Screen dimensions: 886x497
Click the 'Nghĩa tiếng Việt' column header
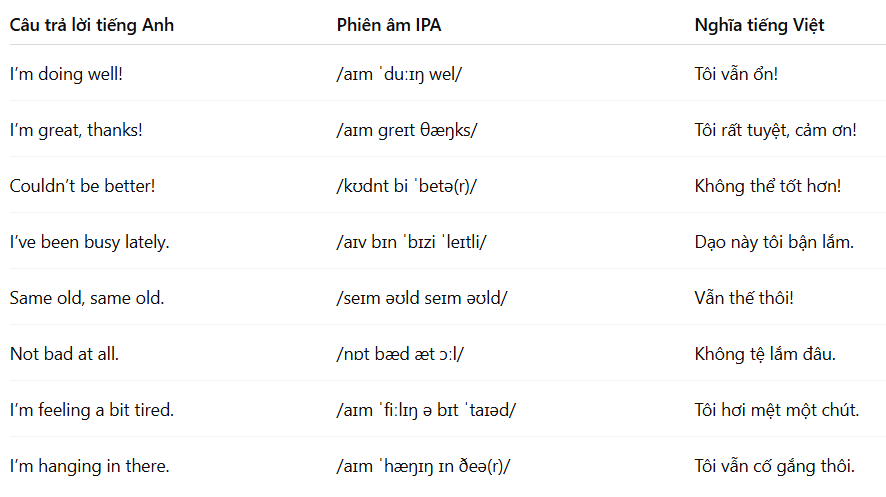point(759,25)
